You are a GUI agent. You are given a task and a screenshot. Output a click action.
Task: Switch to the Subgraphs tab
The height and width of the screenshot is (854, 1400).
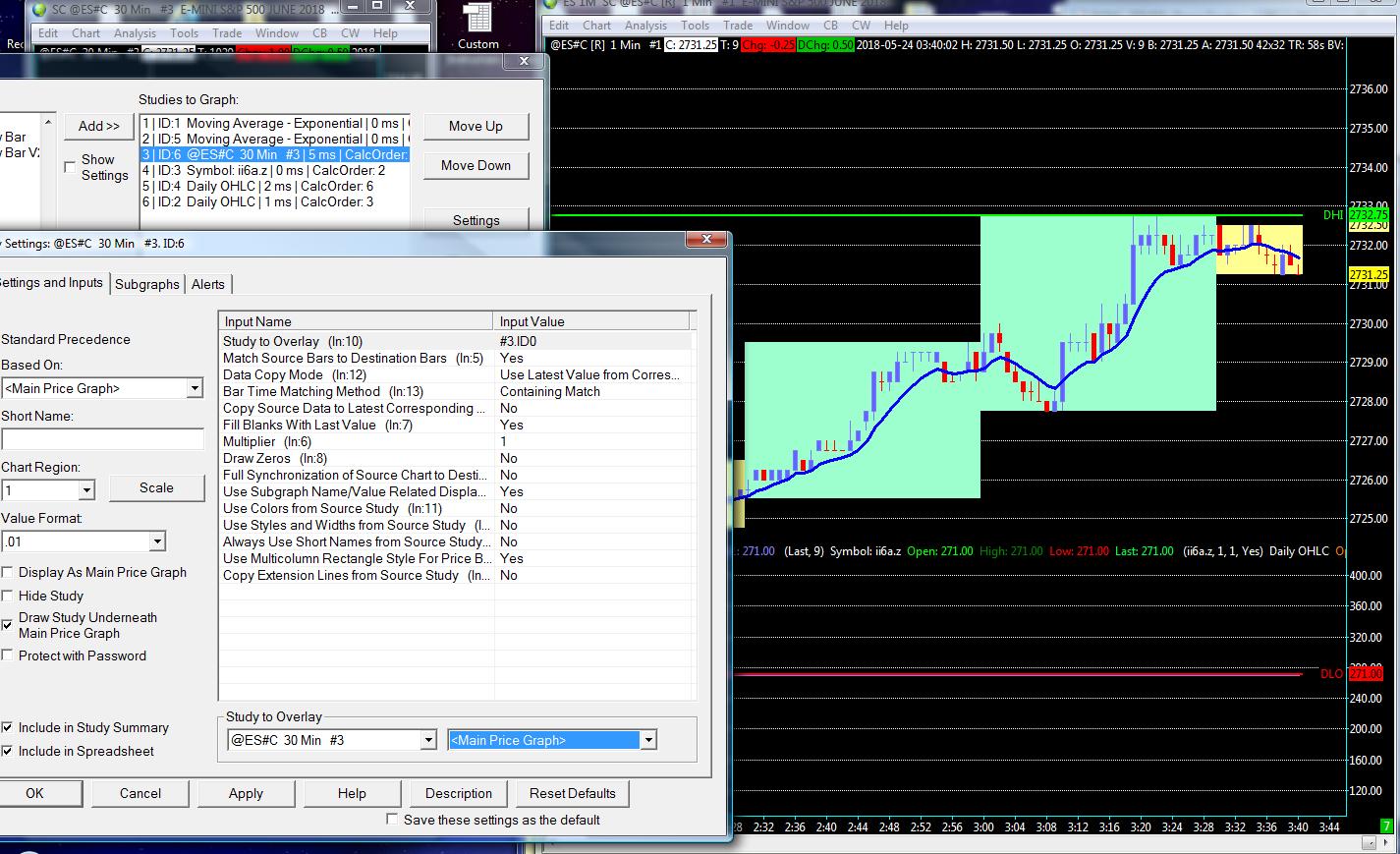pyautogui.click(x=147, y=284)
